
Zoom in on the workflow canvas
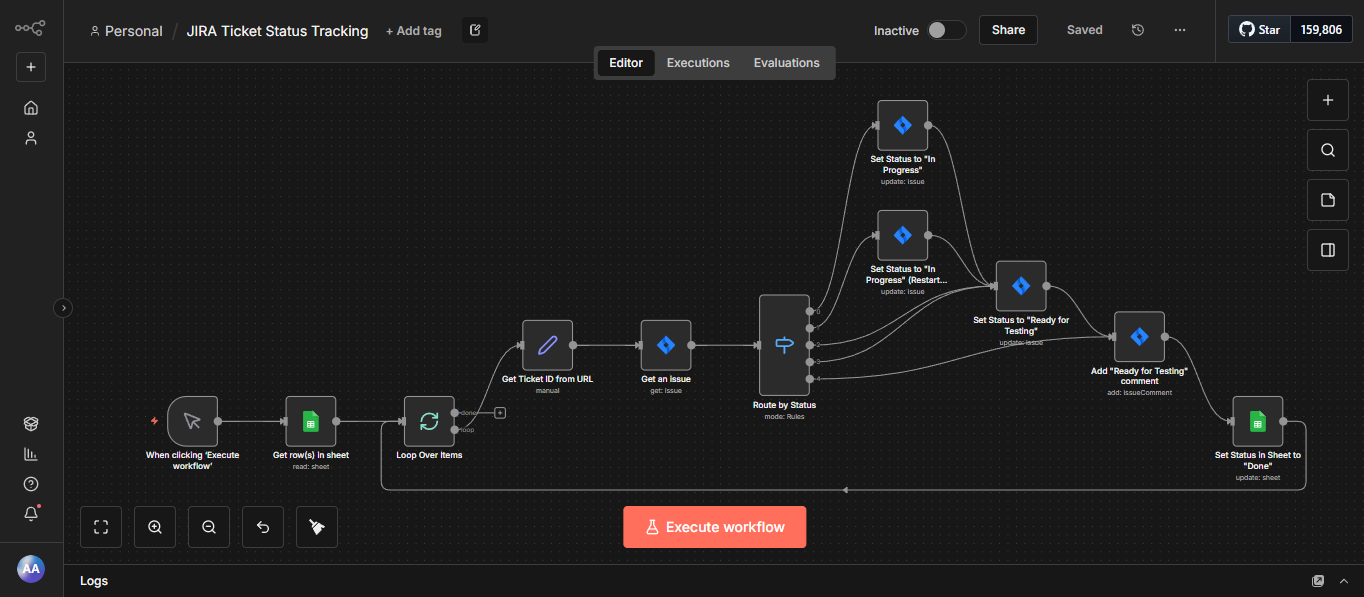[x=155, y=527]
